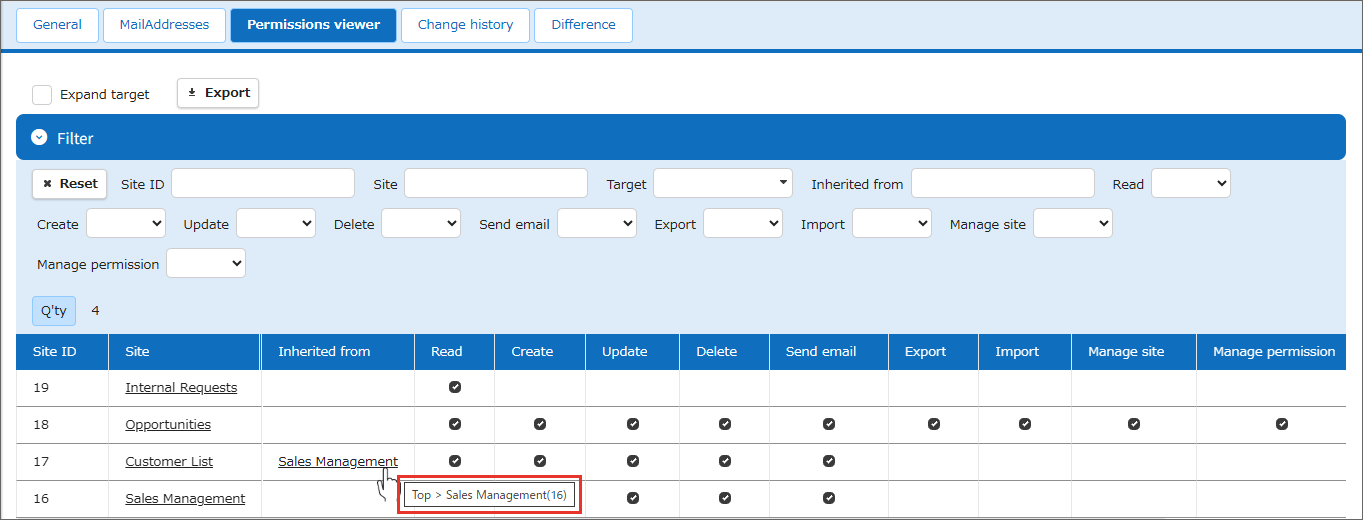
Task: Open the Send email filter dropdown
Action: coord(597,223)
